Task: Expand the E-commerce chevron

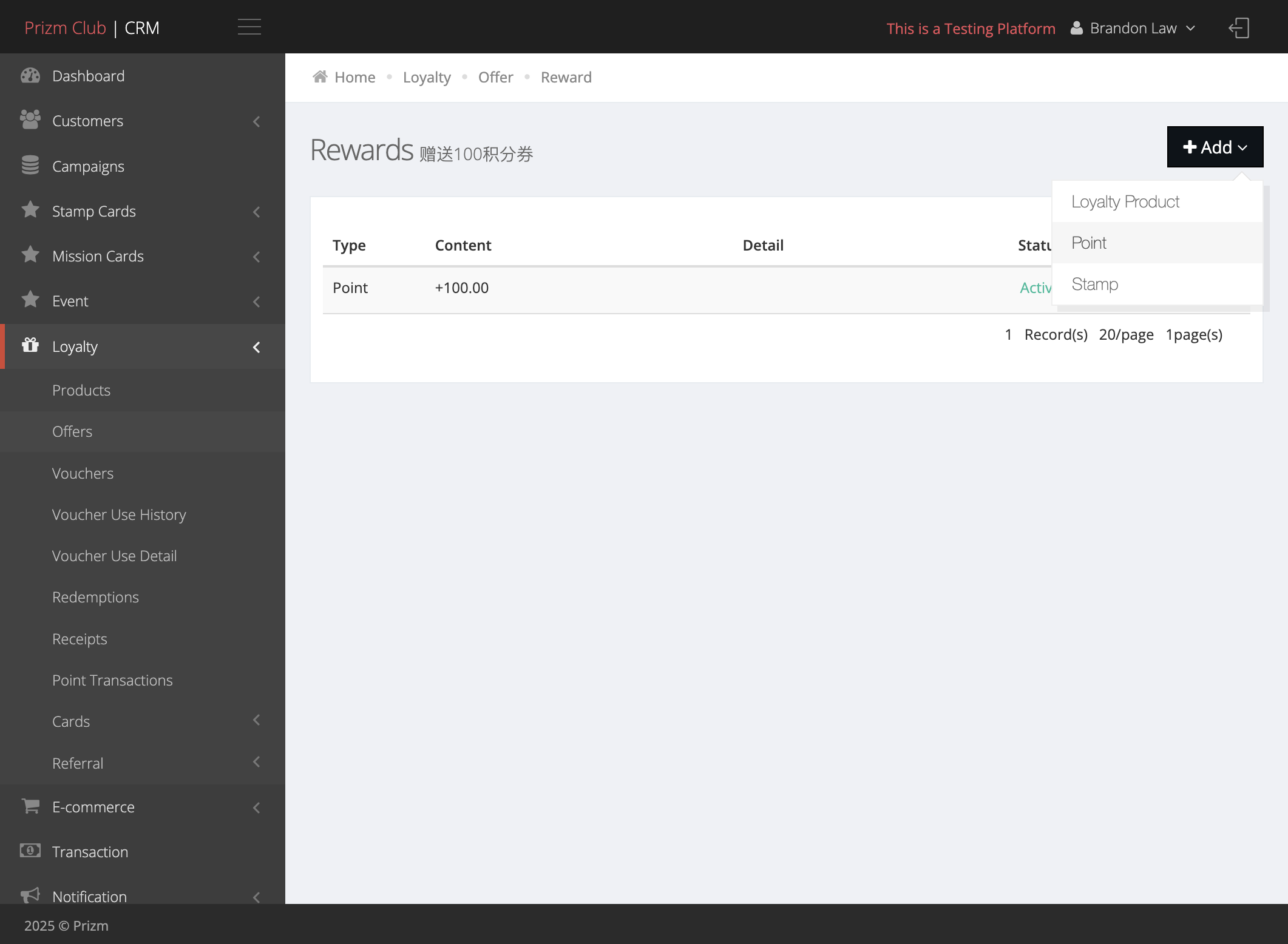Action: pyautogui.click(x=257, y=807)
